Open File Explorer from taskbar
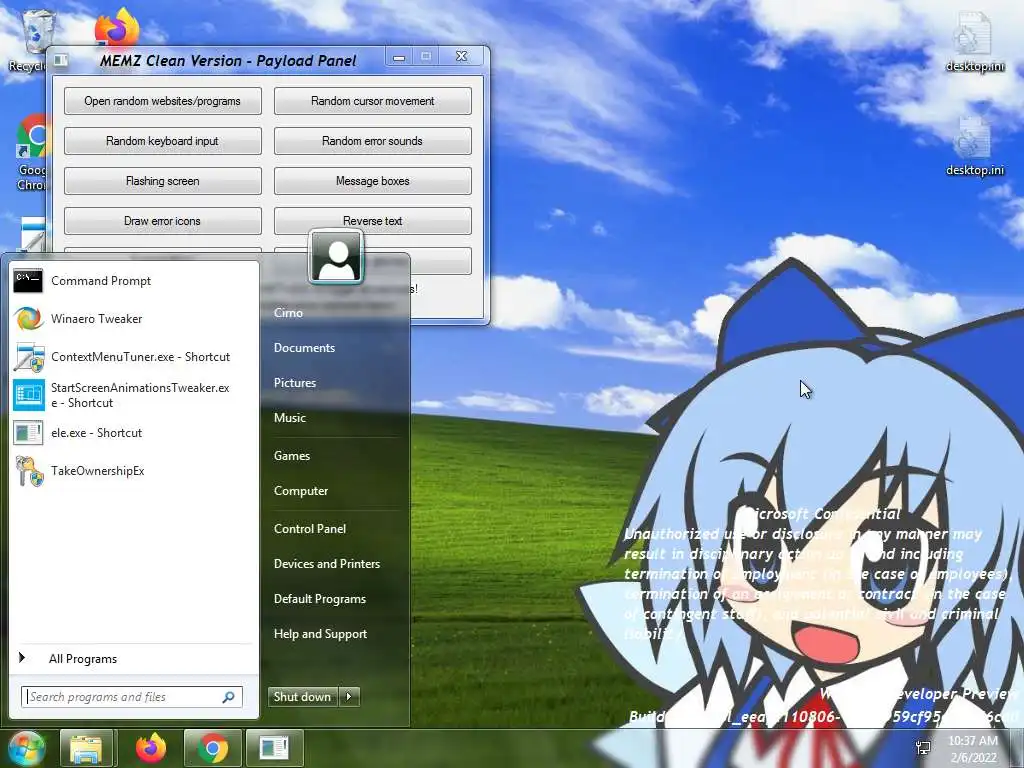The height and width of the screenshot is (768, 1024). pos(86,748)
